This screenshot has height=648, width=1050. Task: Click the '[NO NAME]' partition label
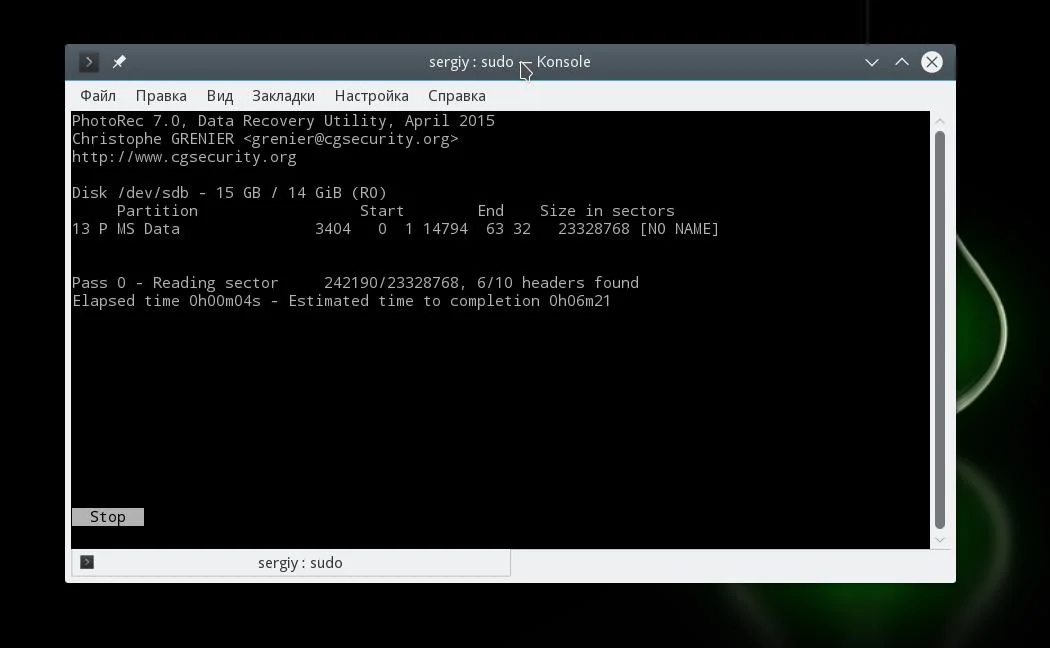[x=679, y=229]
